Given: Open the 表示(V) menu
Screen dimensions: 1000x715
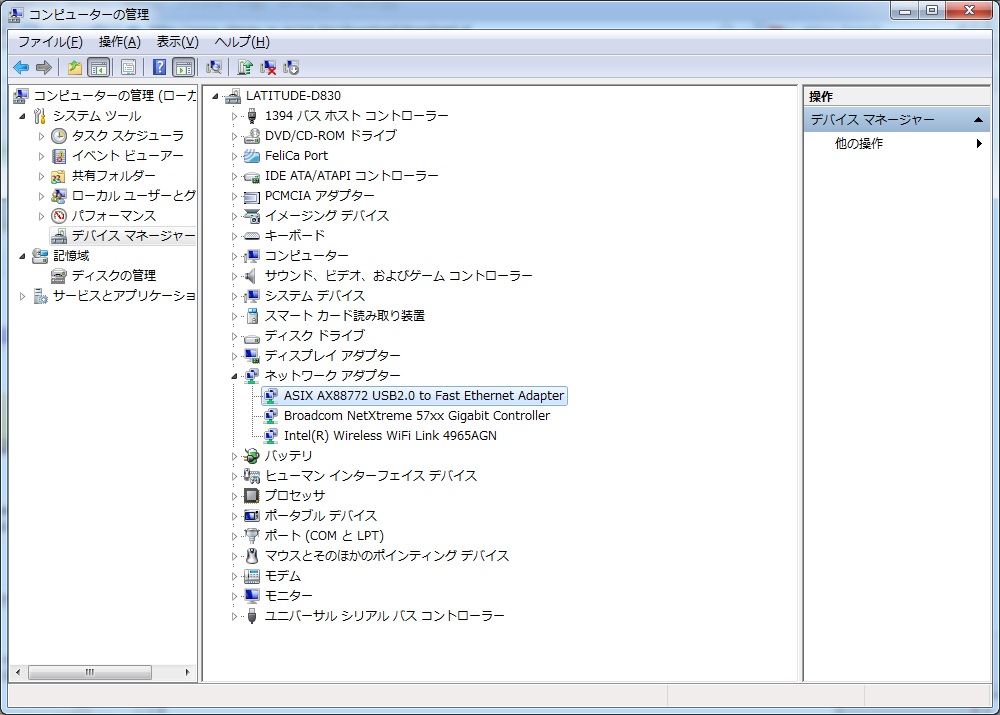Looking at the screenshot, I should [177, 41].
